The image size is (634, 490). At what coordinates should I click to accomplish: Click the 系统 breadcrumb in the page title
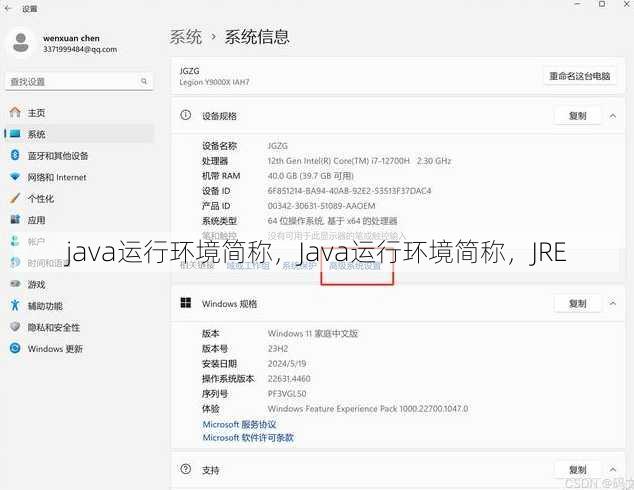tap(186, 37)
